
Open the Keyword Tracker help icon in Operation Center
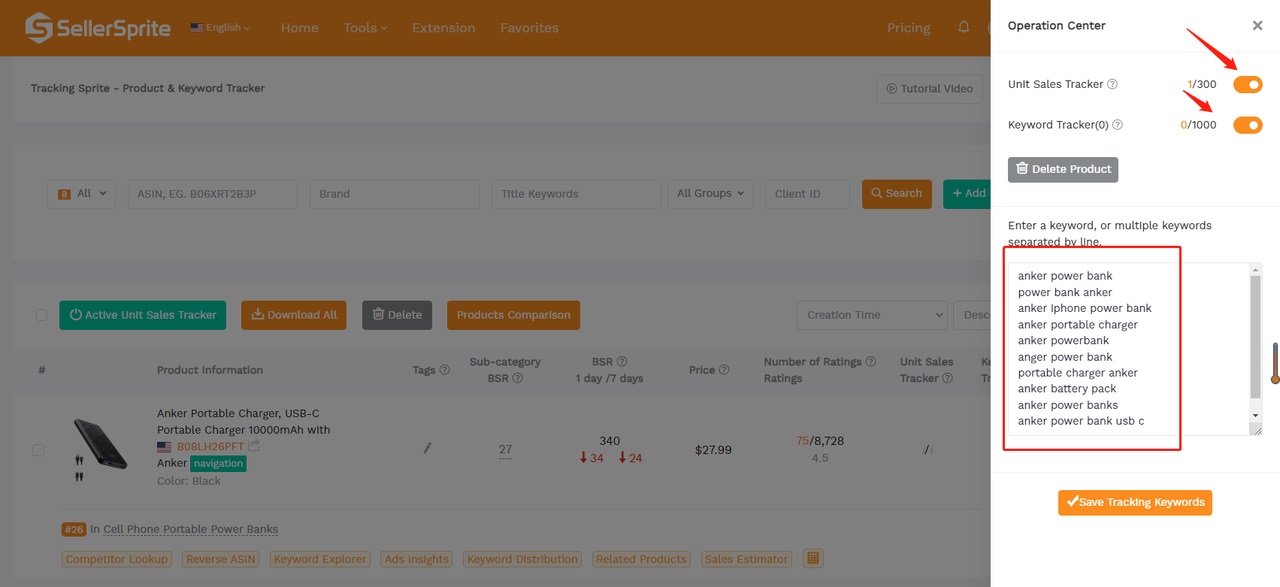(x=1118, y=125)
